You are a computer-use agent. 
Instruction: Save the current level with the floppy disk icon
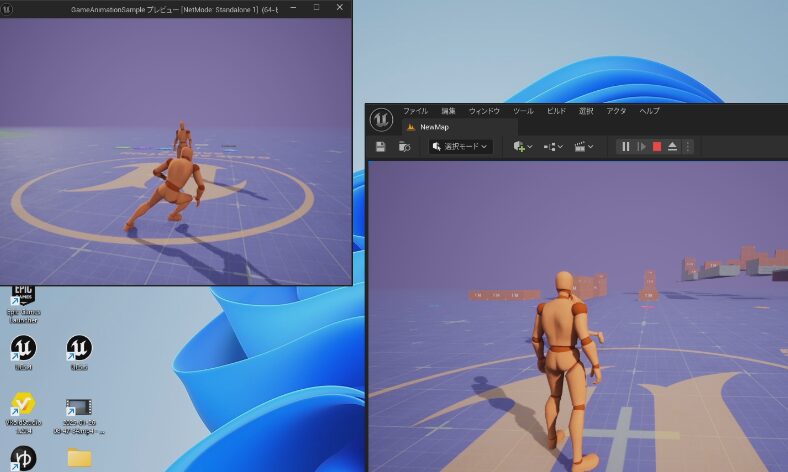click(380, 146)
